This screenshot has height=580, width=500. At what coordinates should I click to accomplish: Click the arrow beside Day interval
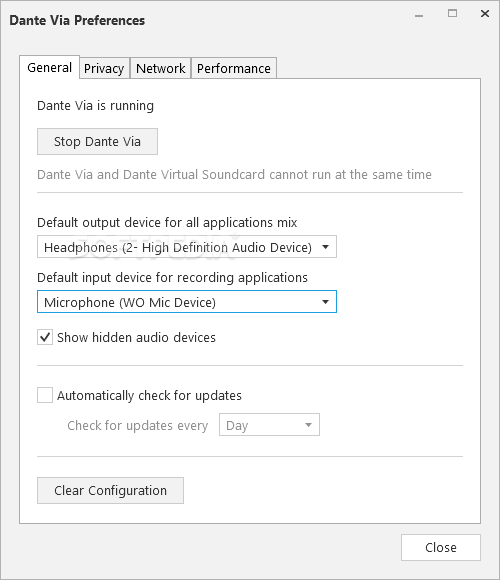308,425
